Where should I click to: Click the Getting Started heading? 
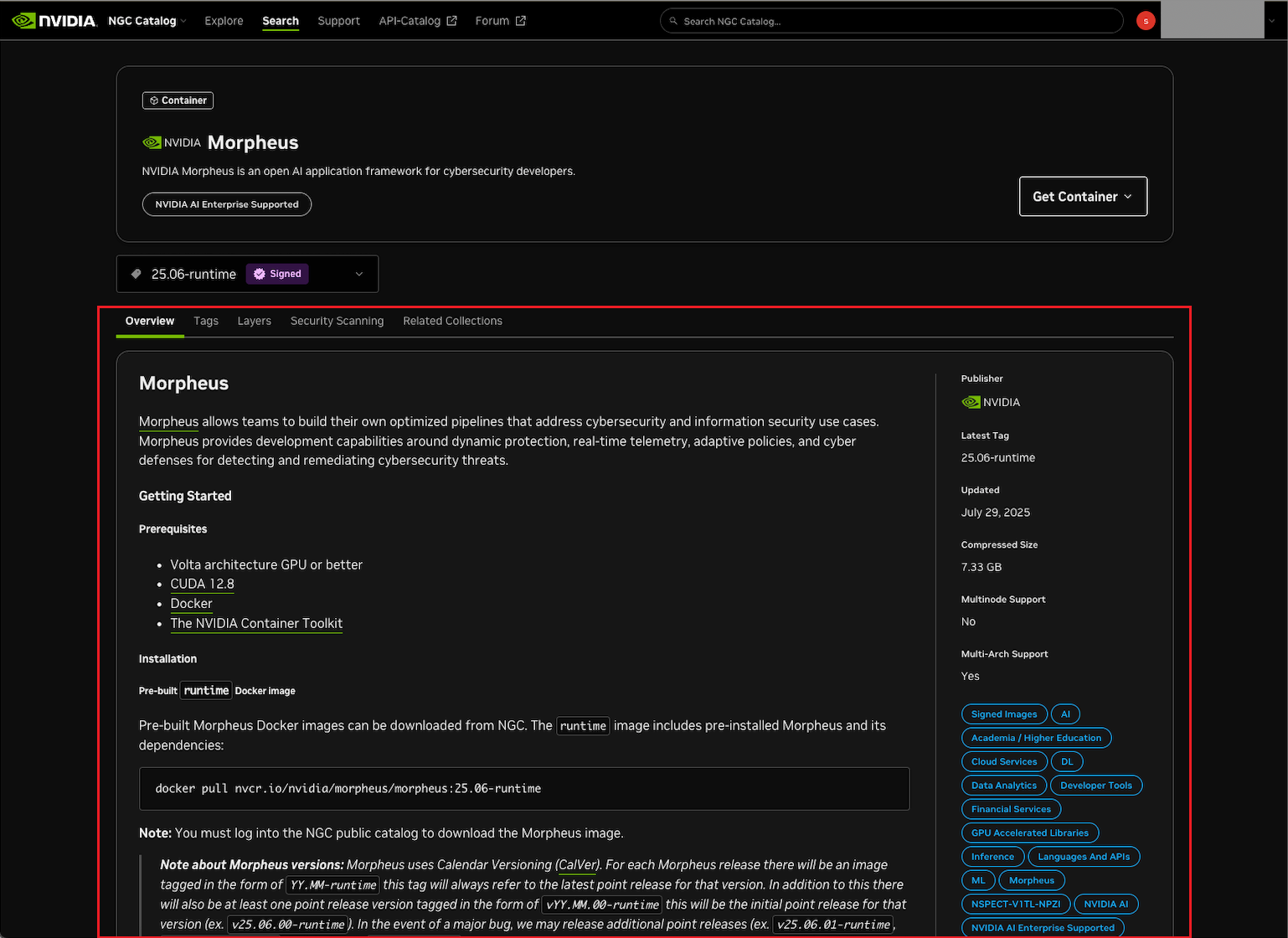click(185, 496)
